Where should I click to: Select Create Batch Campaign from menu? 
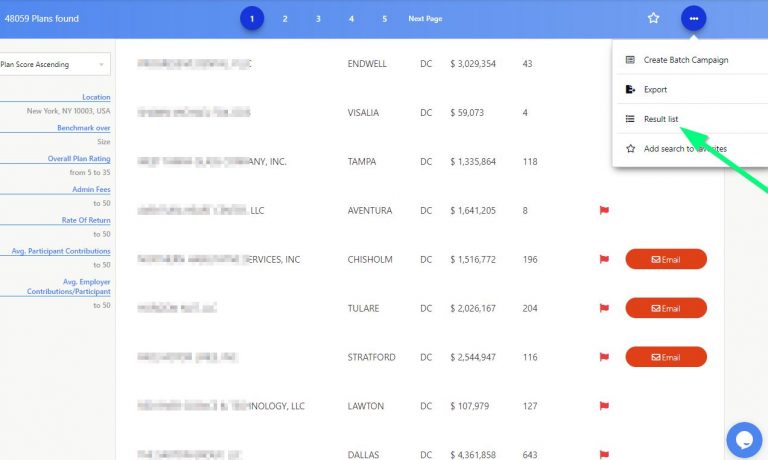pyautogui.click(x=685, y=60)
